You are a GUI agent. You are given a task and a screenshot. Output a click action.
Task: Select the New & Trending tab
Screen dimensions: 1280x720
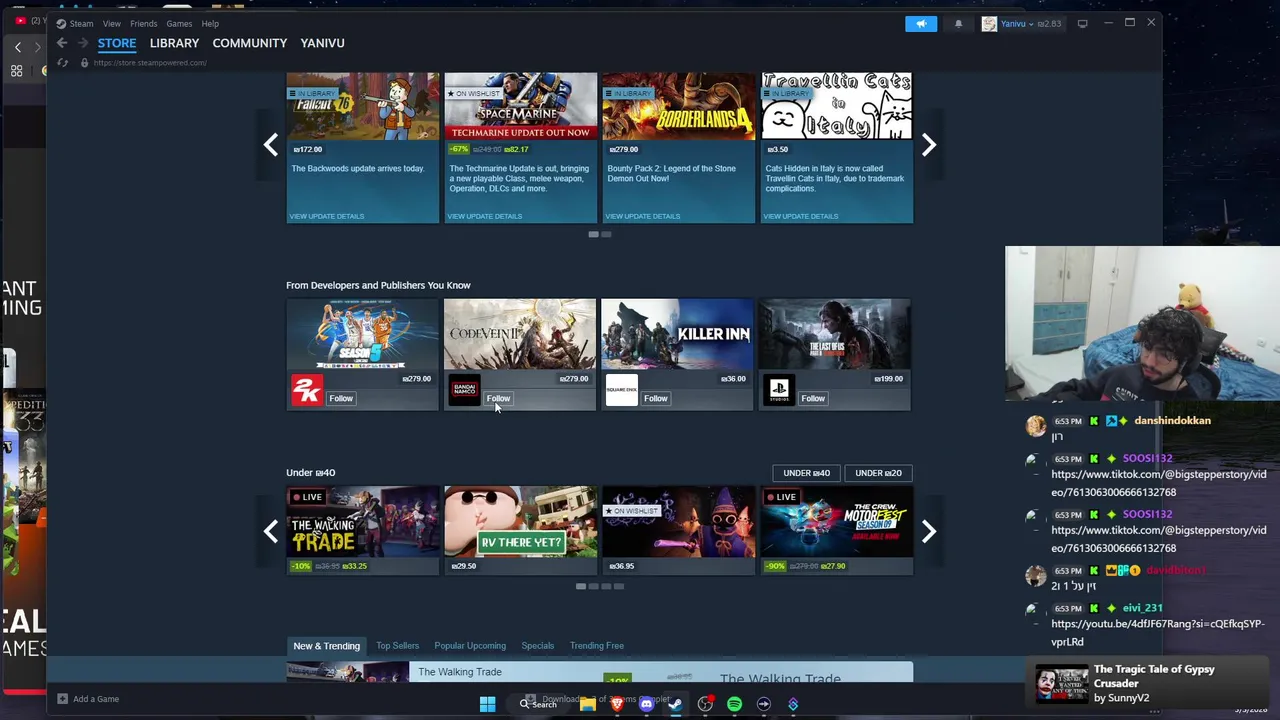[x=326, y=646]
